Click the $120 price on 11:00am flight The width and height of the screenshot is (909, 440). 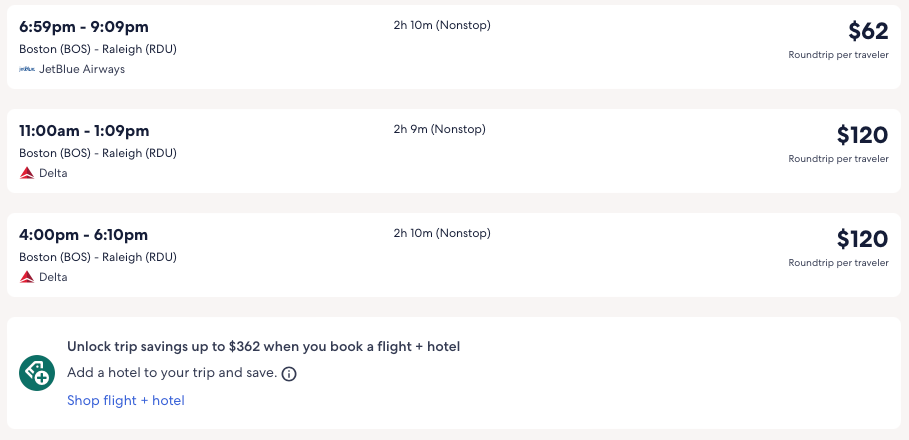862,135
